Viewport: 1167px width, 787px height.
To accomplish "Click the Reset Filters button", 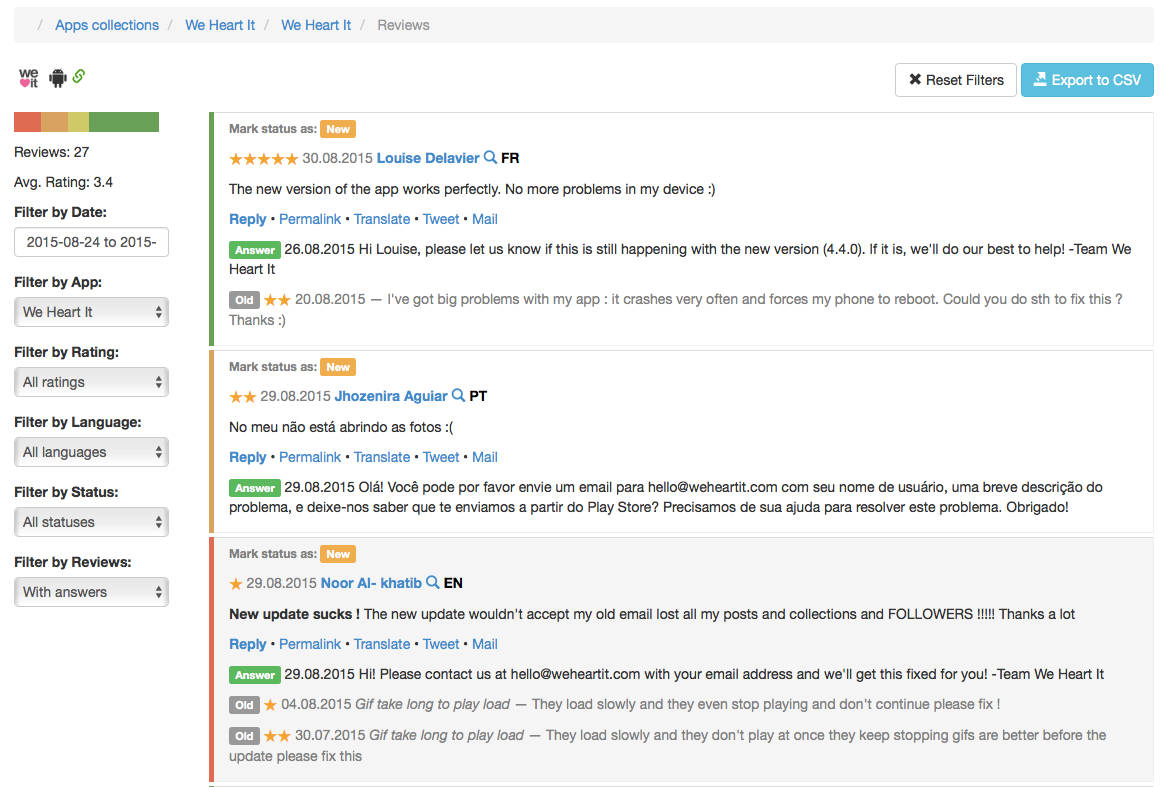I will [x=955, y=80].
